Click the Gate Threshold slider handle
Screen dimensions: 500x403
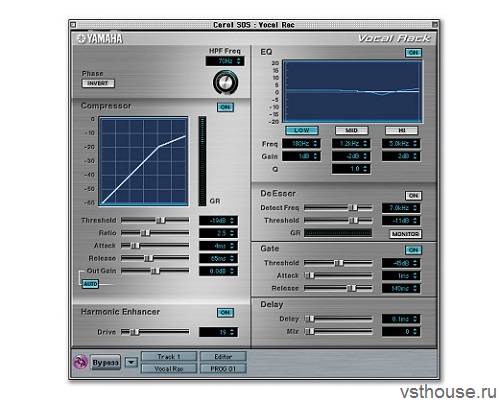click(x=339, y=263)
